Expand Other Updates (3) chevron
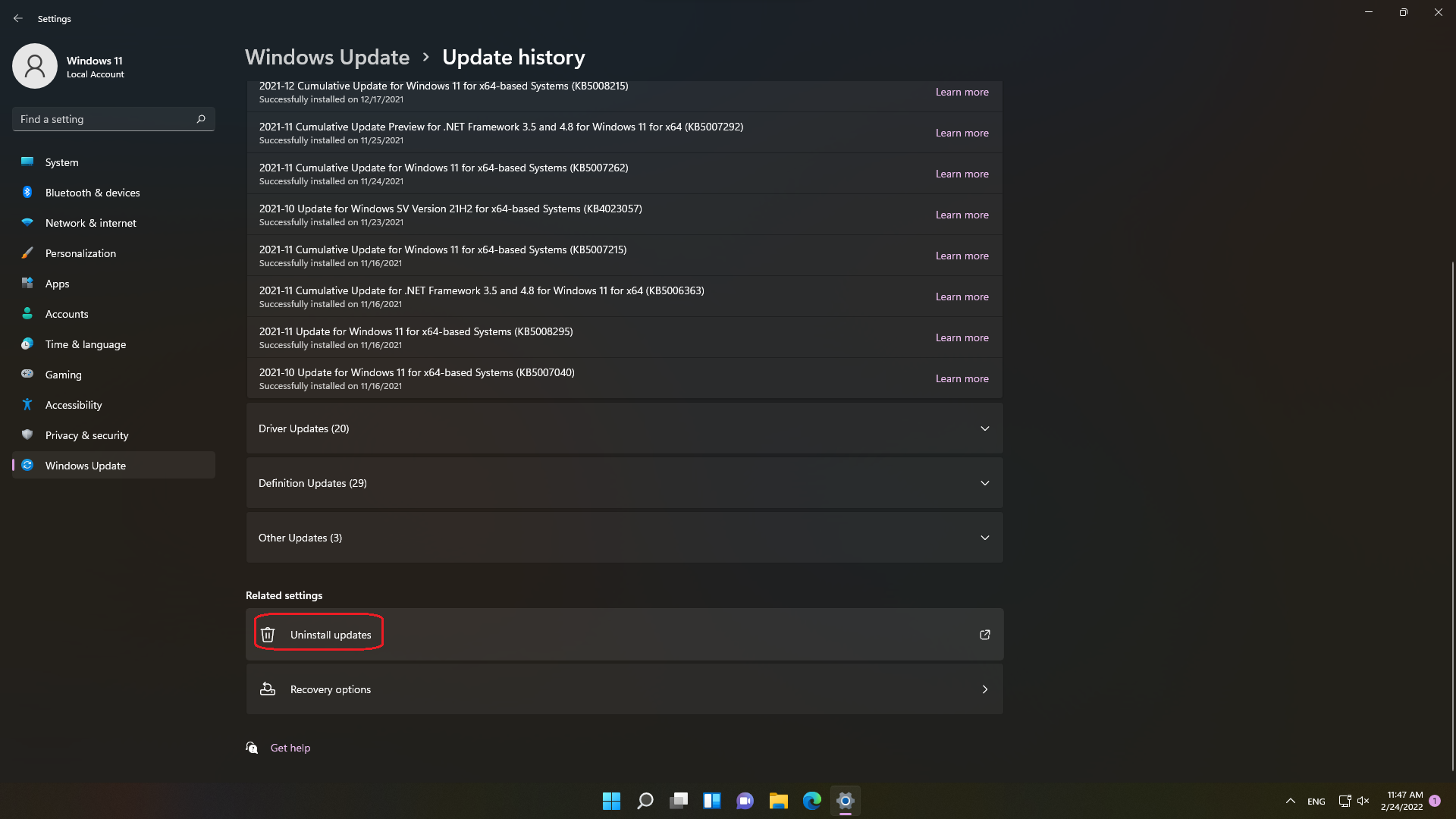Viewport: 1456px width, 819px height. [984, 538]
